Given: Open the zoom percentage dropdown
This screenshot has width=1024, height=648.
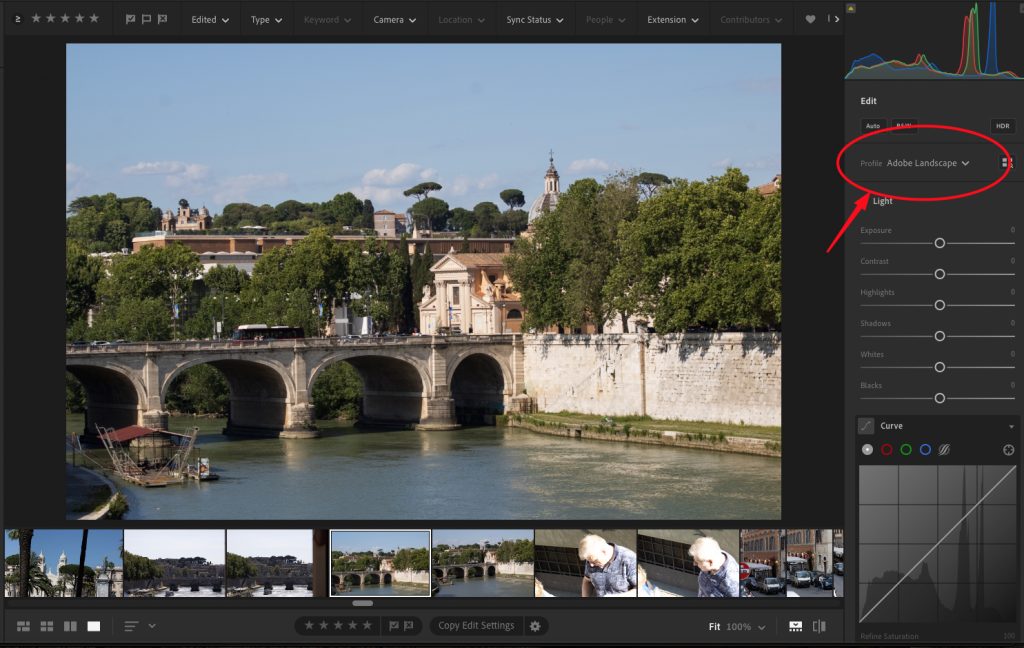Looking at the screenshot, I should point(744,627).
